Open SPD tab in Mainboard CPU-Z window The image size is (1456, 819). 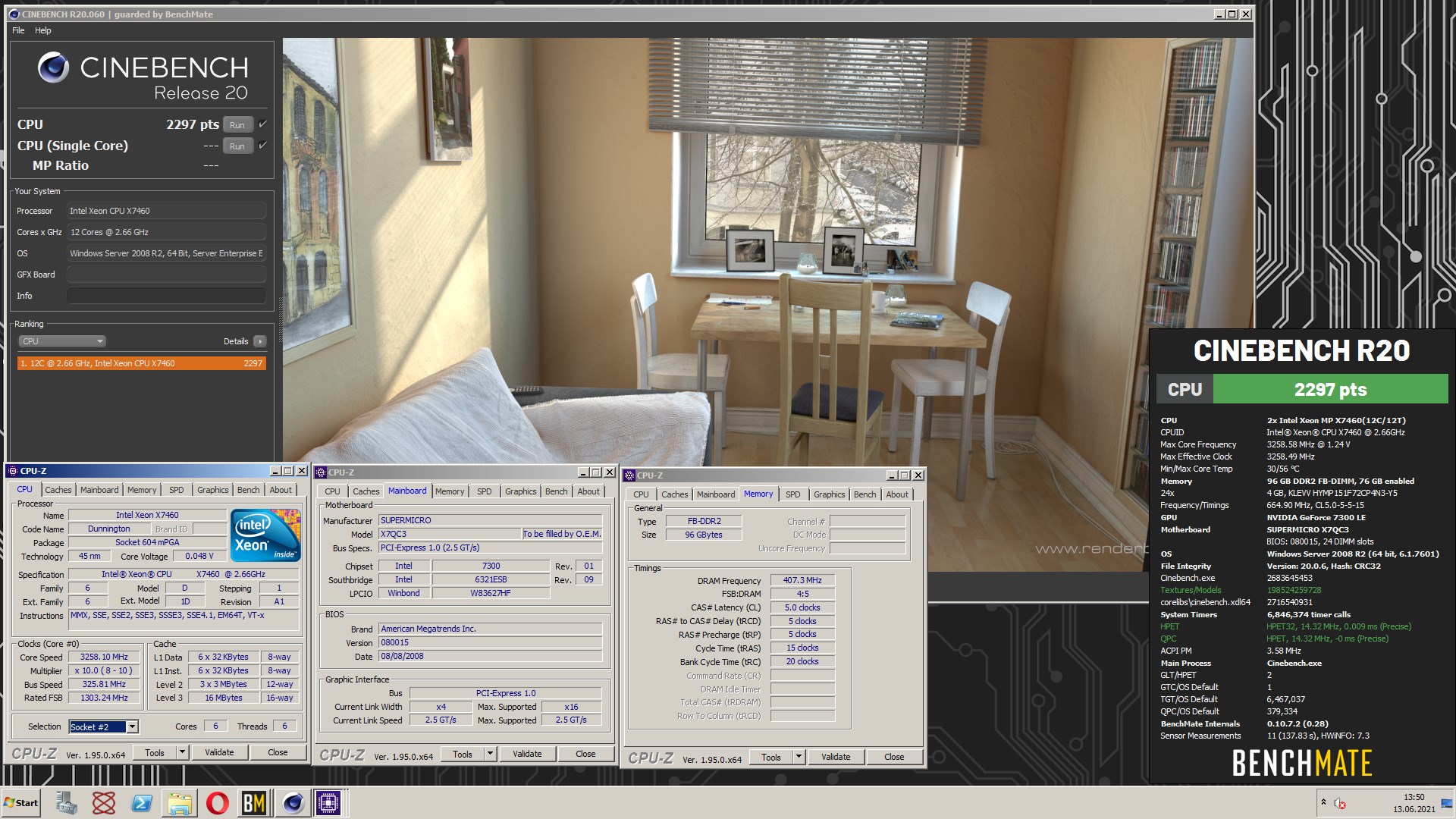tap(485, 491)
